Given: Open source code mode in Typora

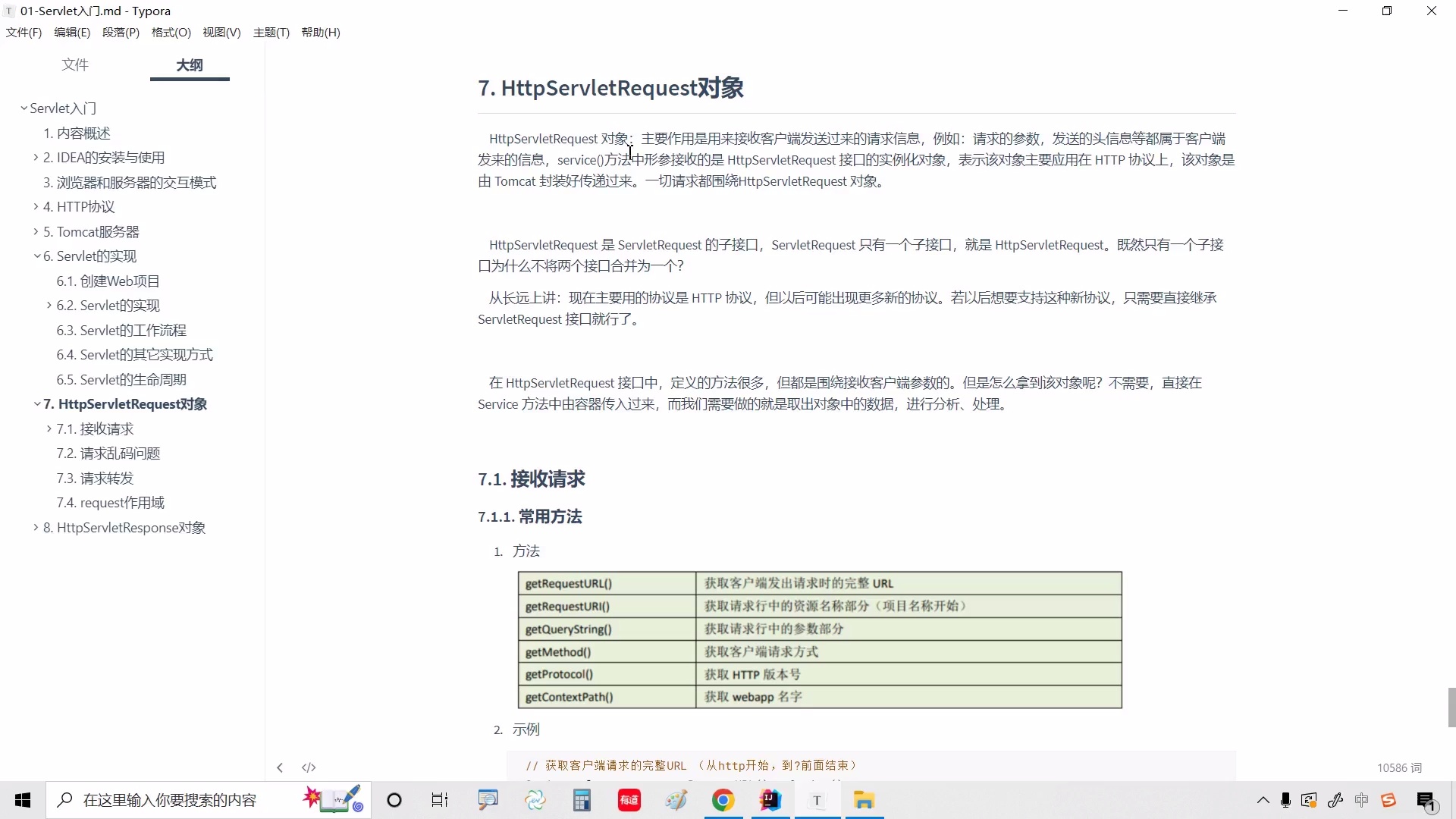Looking at the screenshot, I should (x=308, y=767).
